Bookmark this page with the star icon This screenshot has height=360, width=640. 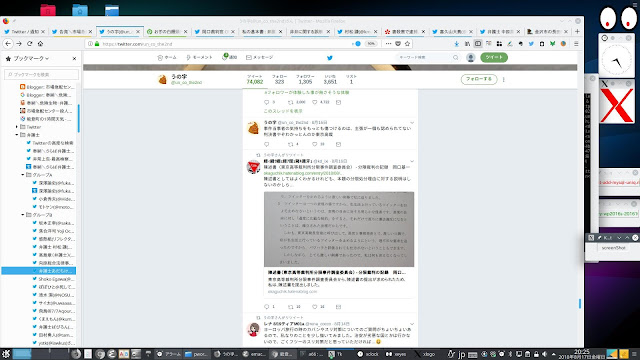407,44
